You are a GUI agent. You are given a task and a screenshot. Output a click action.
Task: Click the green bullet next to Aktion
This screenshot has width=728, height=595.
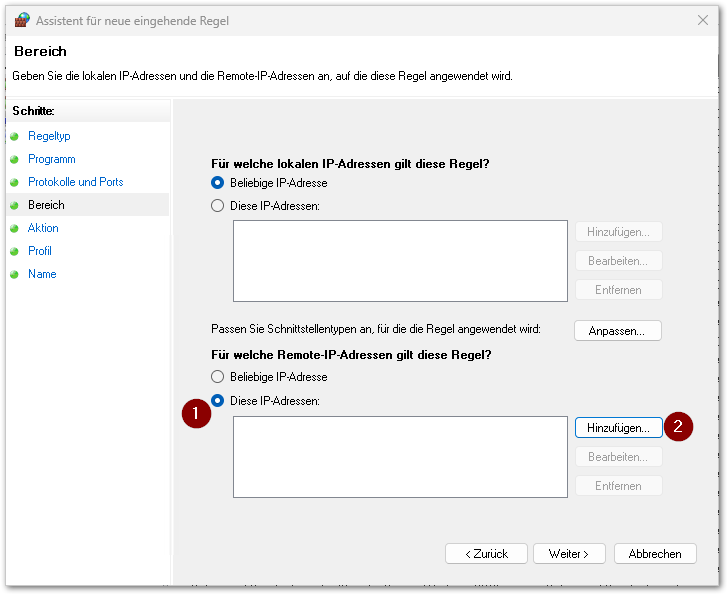point(14,228)
